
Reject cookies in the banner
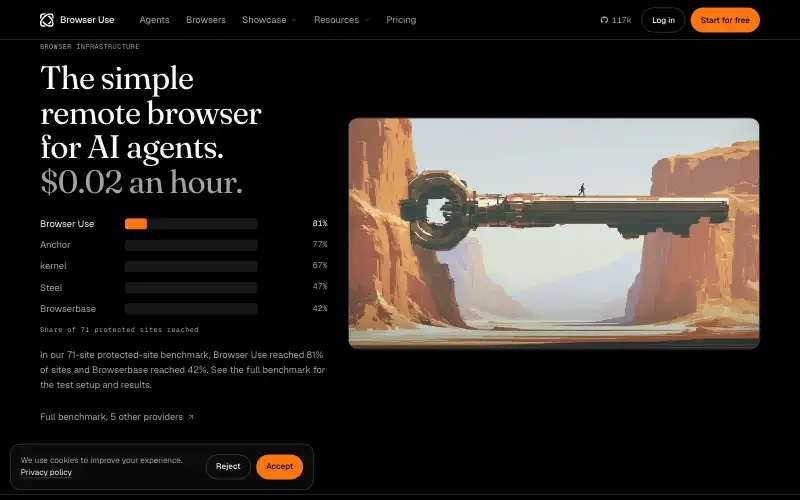[x=228, y=466]
